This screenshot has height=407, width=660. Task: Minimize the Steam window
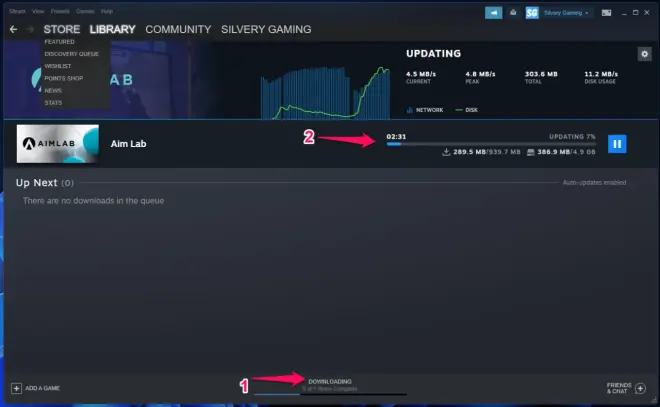tap(624, 13)
